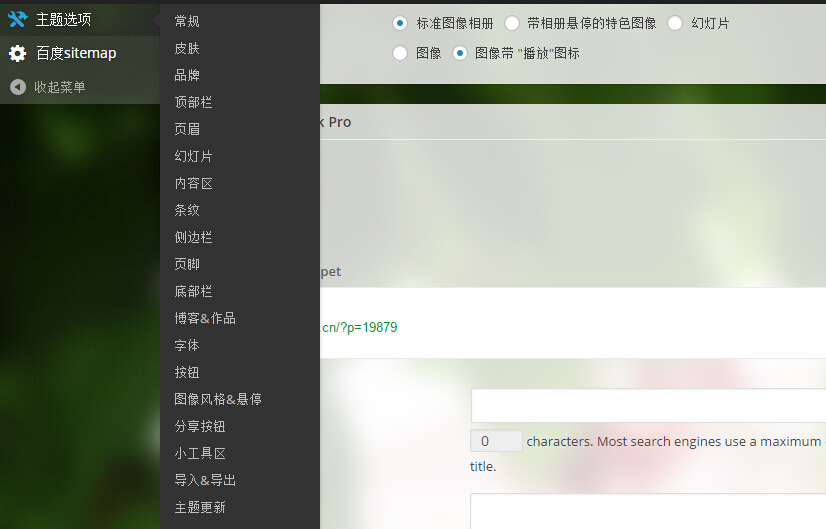
Task: Open the 常规 submenu item
Action: coord(187,21)
